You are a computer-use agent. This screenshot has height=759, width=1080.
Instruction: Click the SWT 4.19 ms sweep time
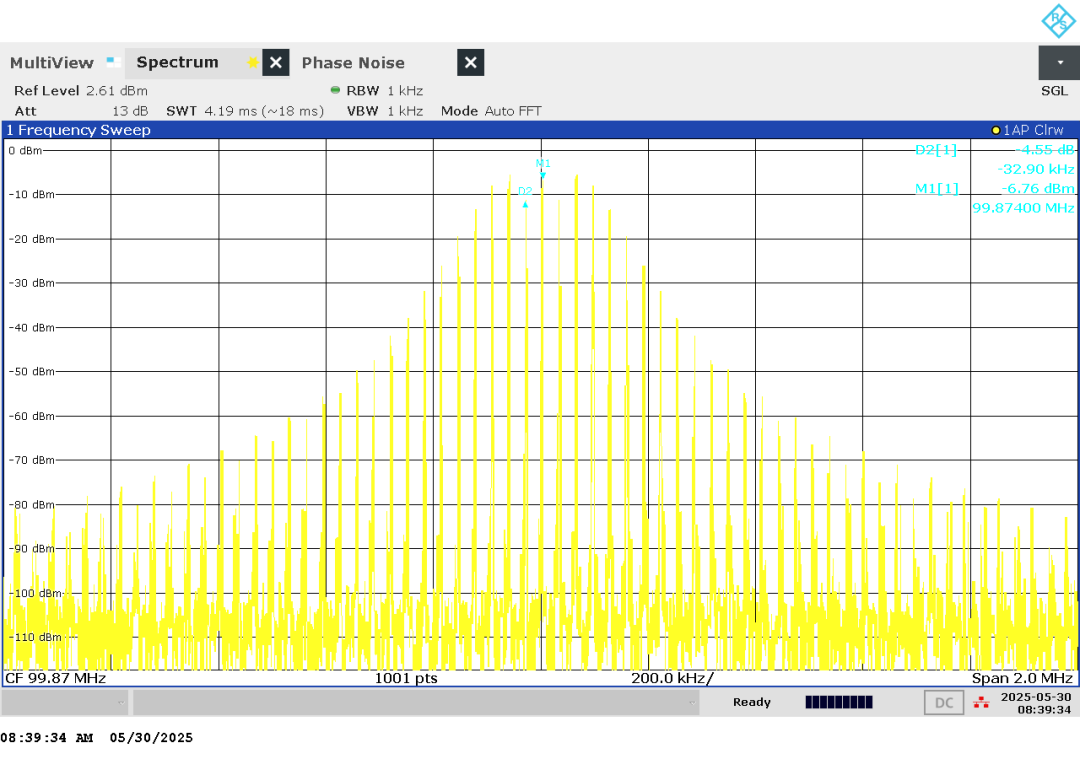tap(245, 111)
